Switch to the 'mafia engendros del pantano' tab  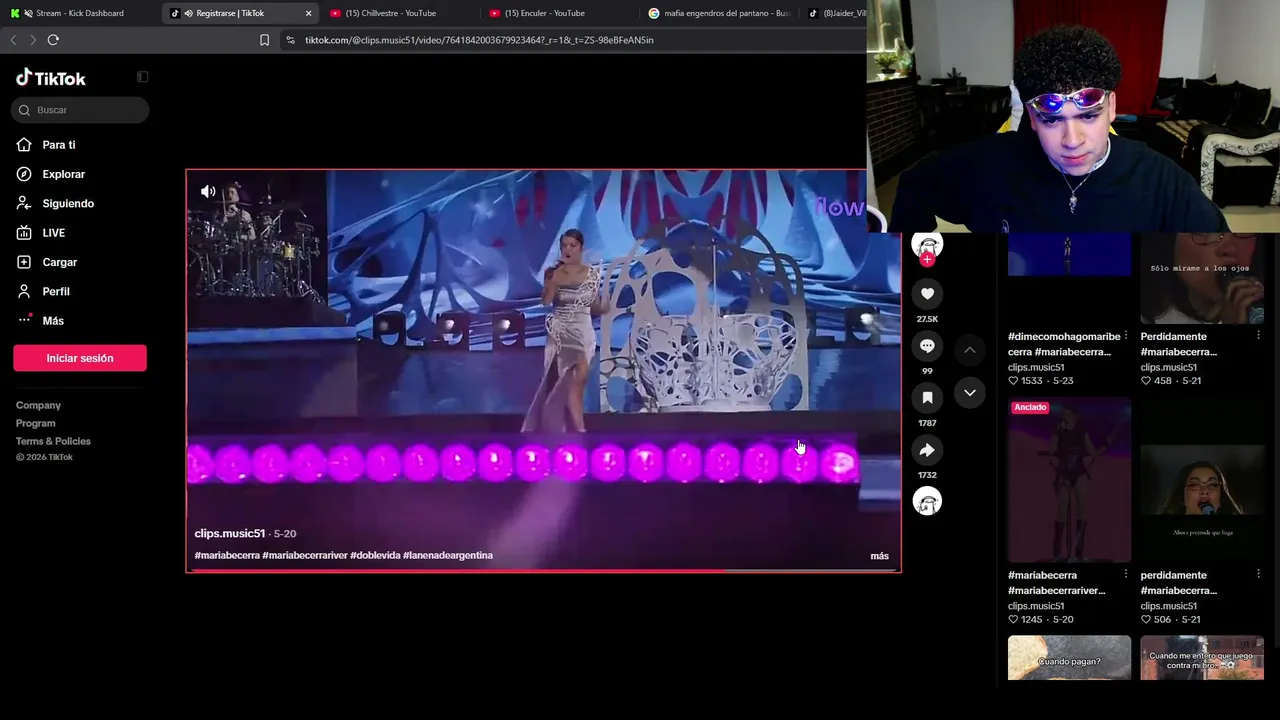(x=719, y=13)
